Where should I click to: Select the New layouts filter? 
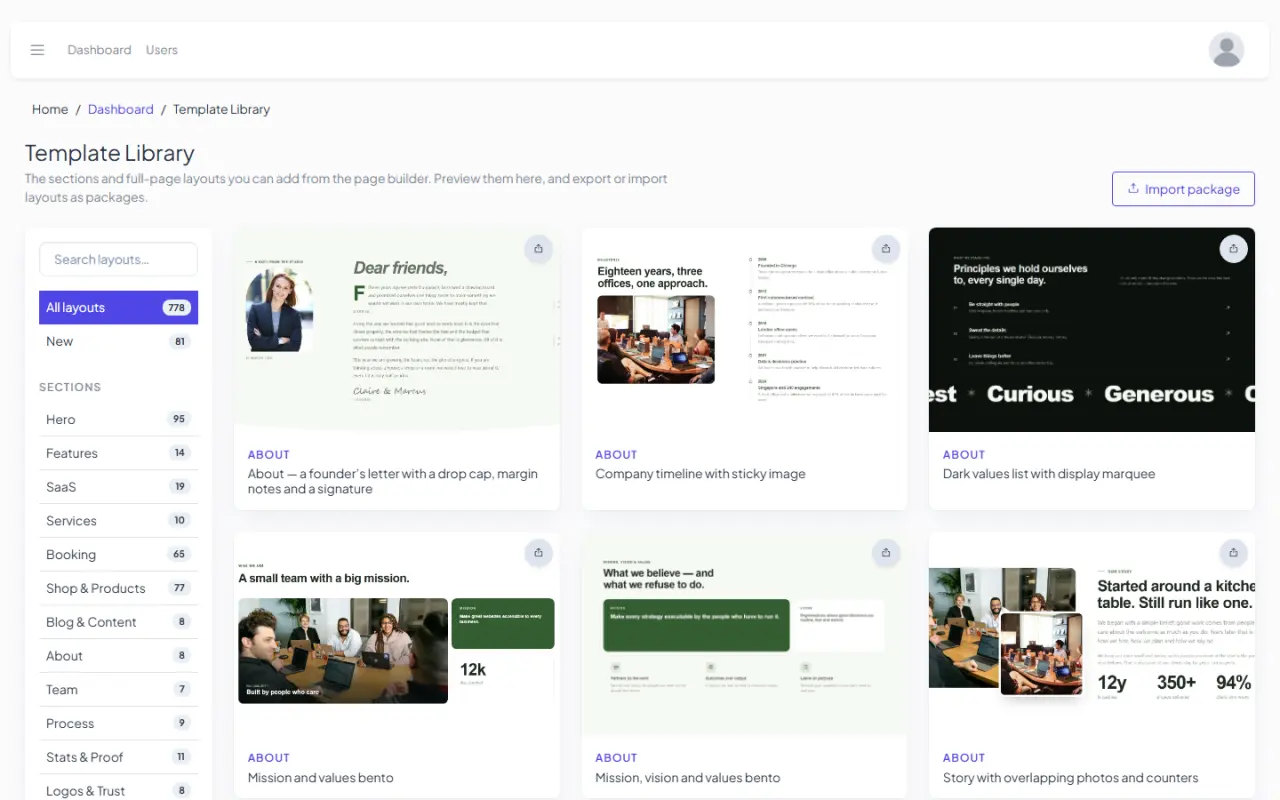point(118,341)
